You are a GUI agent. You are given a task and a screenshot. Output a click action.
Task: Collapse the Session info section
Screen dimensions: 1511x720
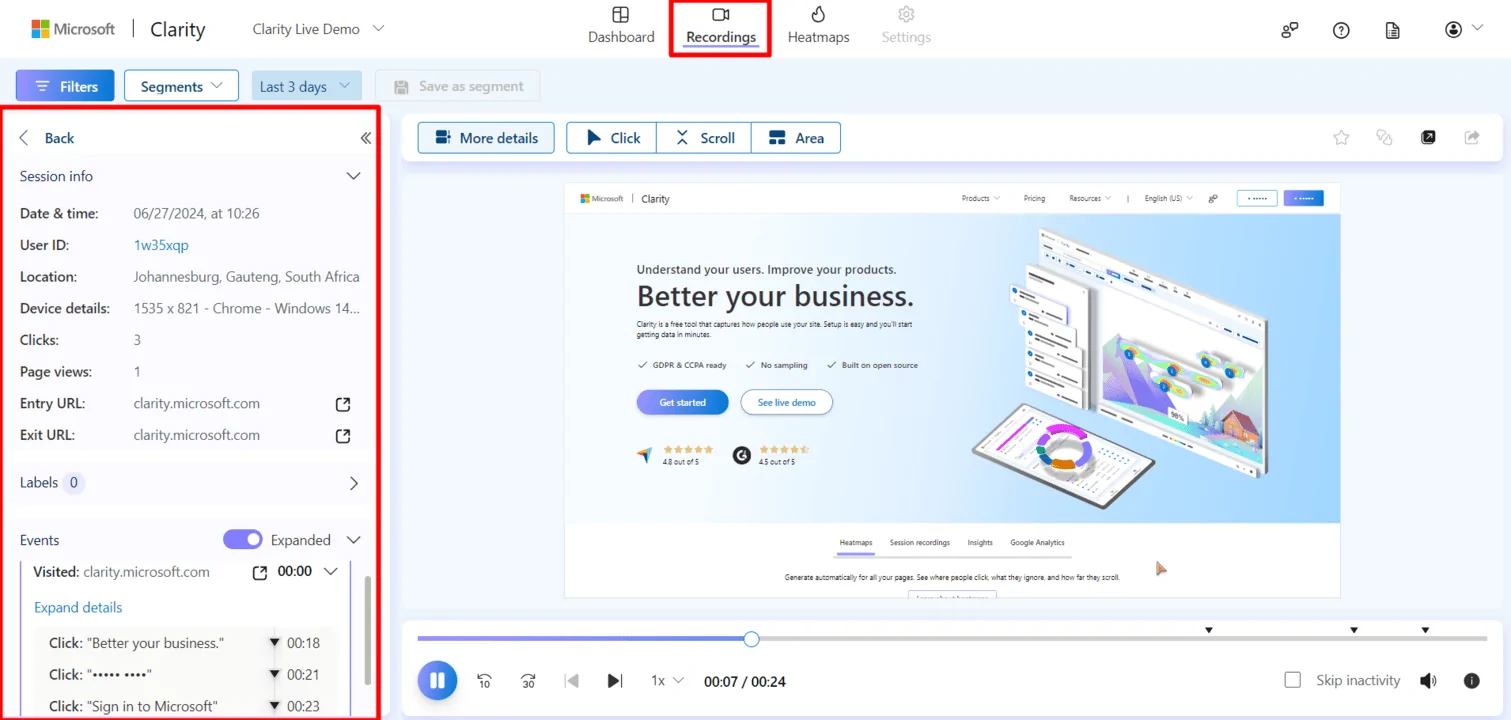pos(353,176)
